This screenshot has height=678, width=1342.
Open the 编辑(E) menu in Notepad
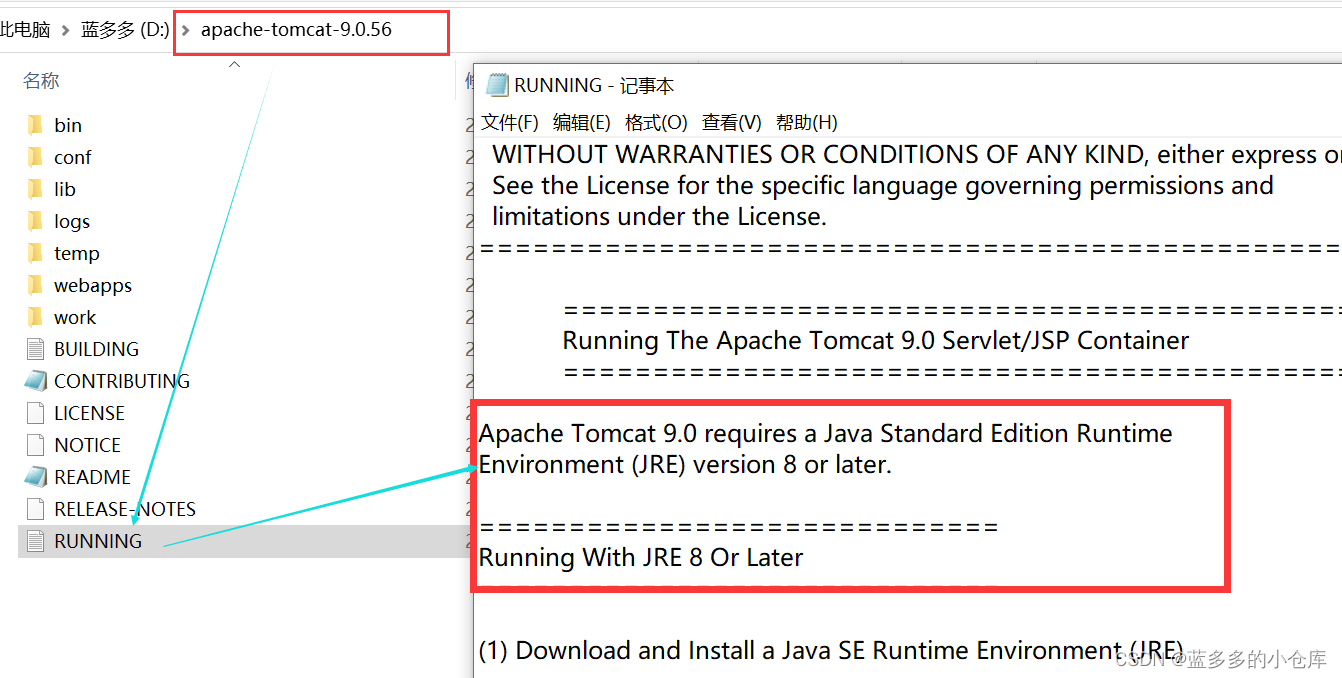[582, 122]
